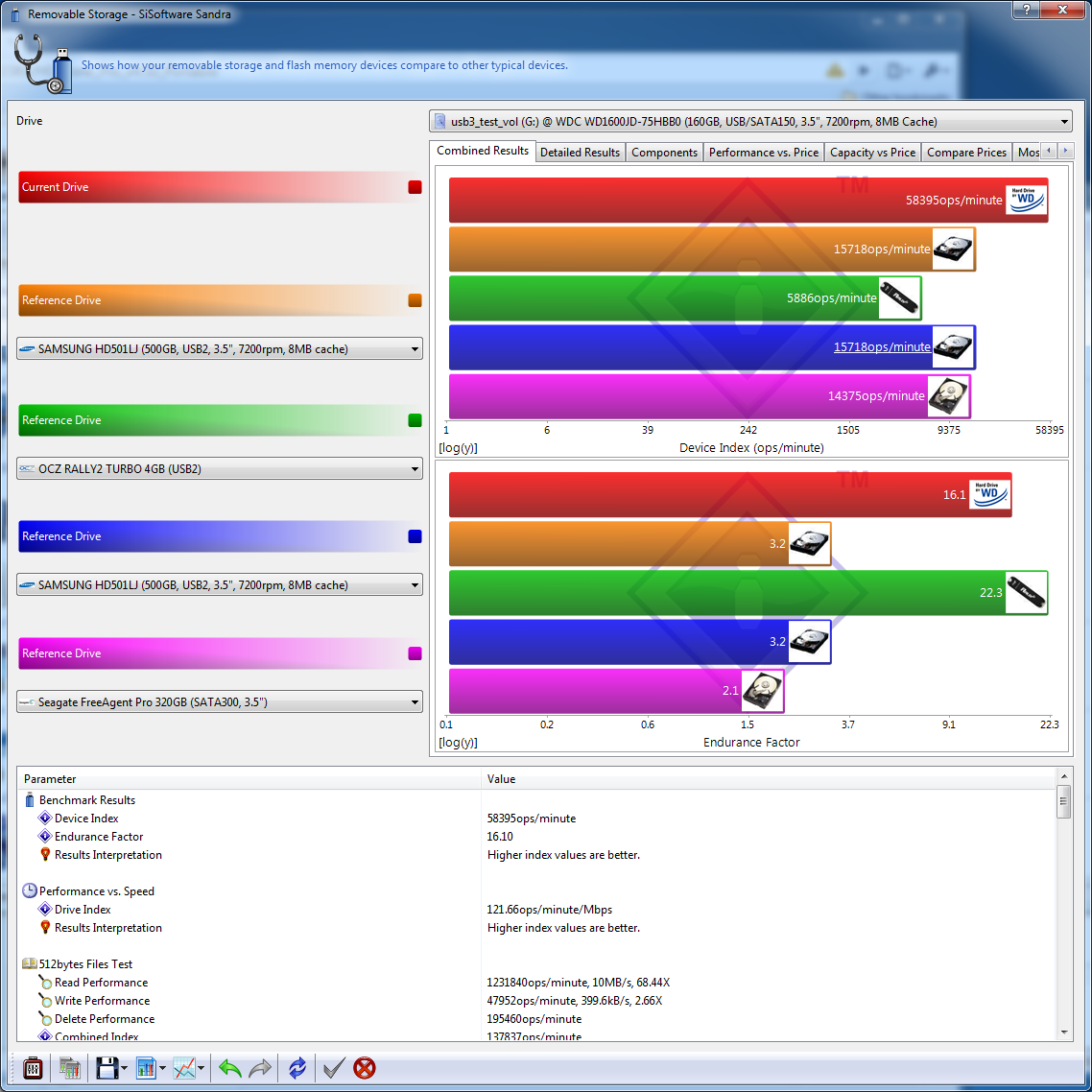Viewport: 1092px width, 1092px height.
Task: Click the WD logo on the 16.1 endurance bar
Action: [989, 494]
